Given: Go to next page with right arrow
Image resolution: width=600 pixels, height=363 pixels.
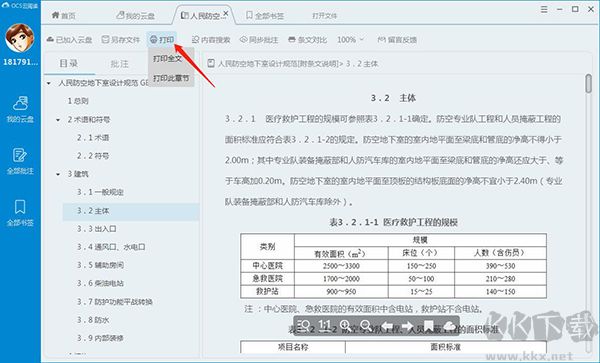Looking at the screenshot, I should [408, 326].
